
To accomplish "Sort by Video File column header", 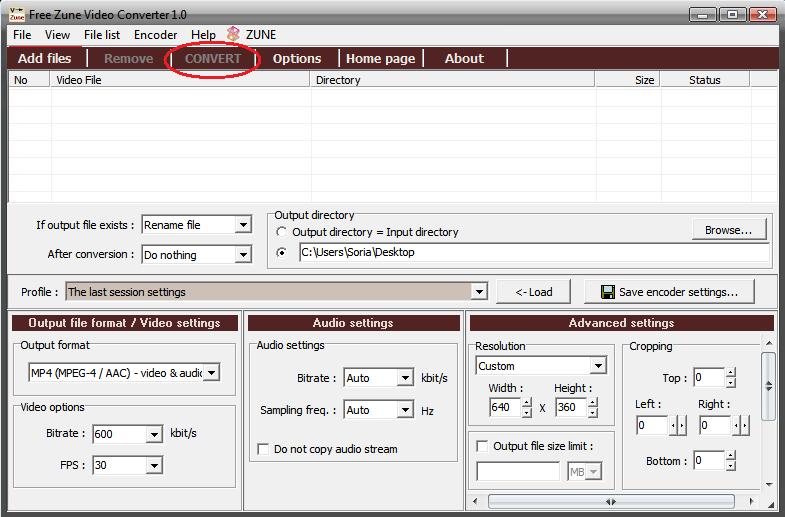I will click(x=180, y=80).
